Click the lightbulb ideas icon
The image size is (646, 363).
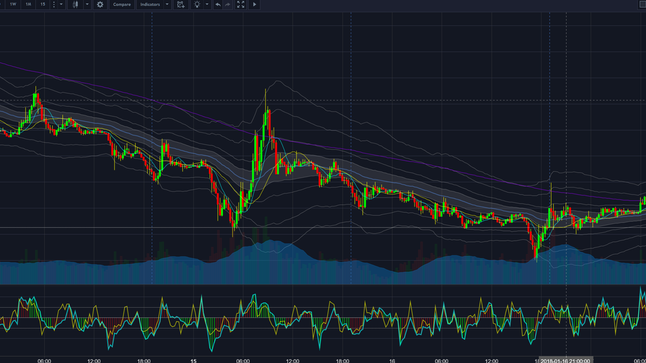point(197,4)
